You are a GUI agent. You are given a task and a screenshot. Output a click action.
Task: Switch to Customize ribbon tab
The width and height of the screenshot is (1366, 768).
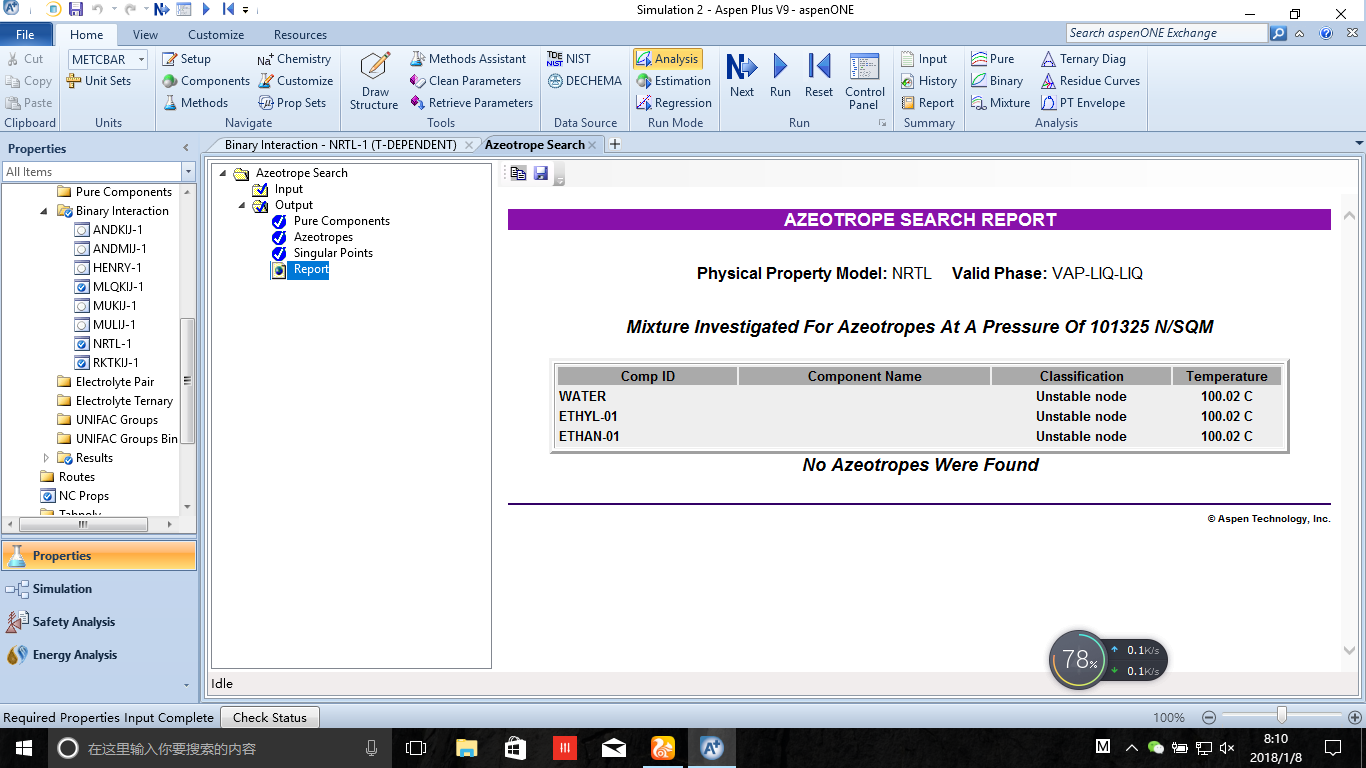click(216, 34)
